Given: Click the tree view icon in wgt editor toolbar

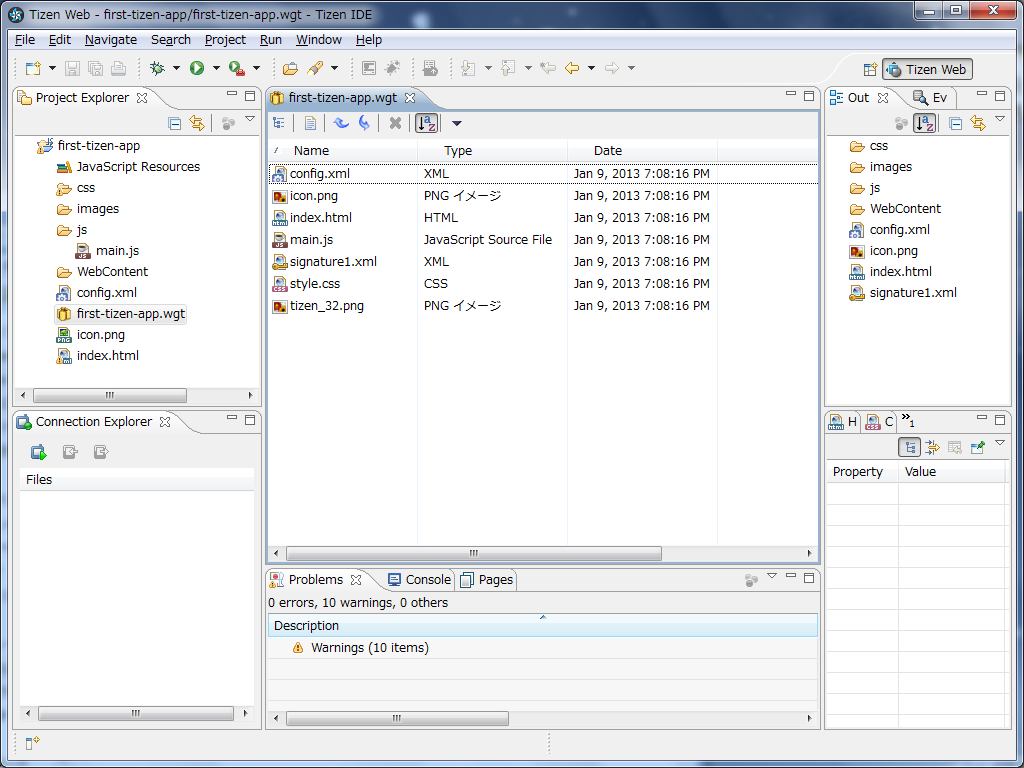Looking at the screenshot, I should click(x=279, y=123).
